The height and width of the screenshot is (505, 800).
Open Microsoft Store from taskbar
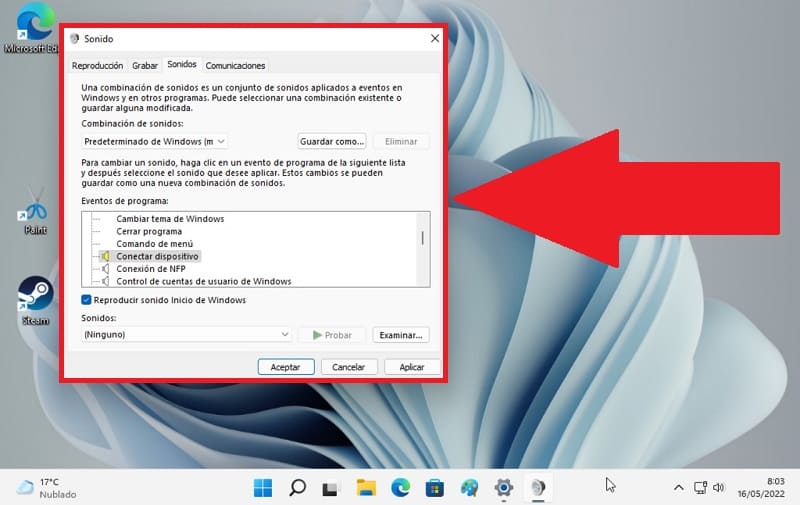pos(435,488)
